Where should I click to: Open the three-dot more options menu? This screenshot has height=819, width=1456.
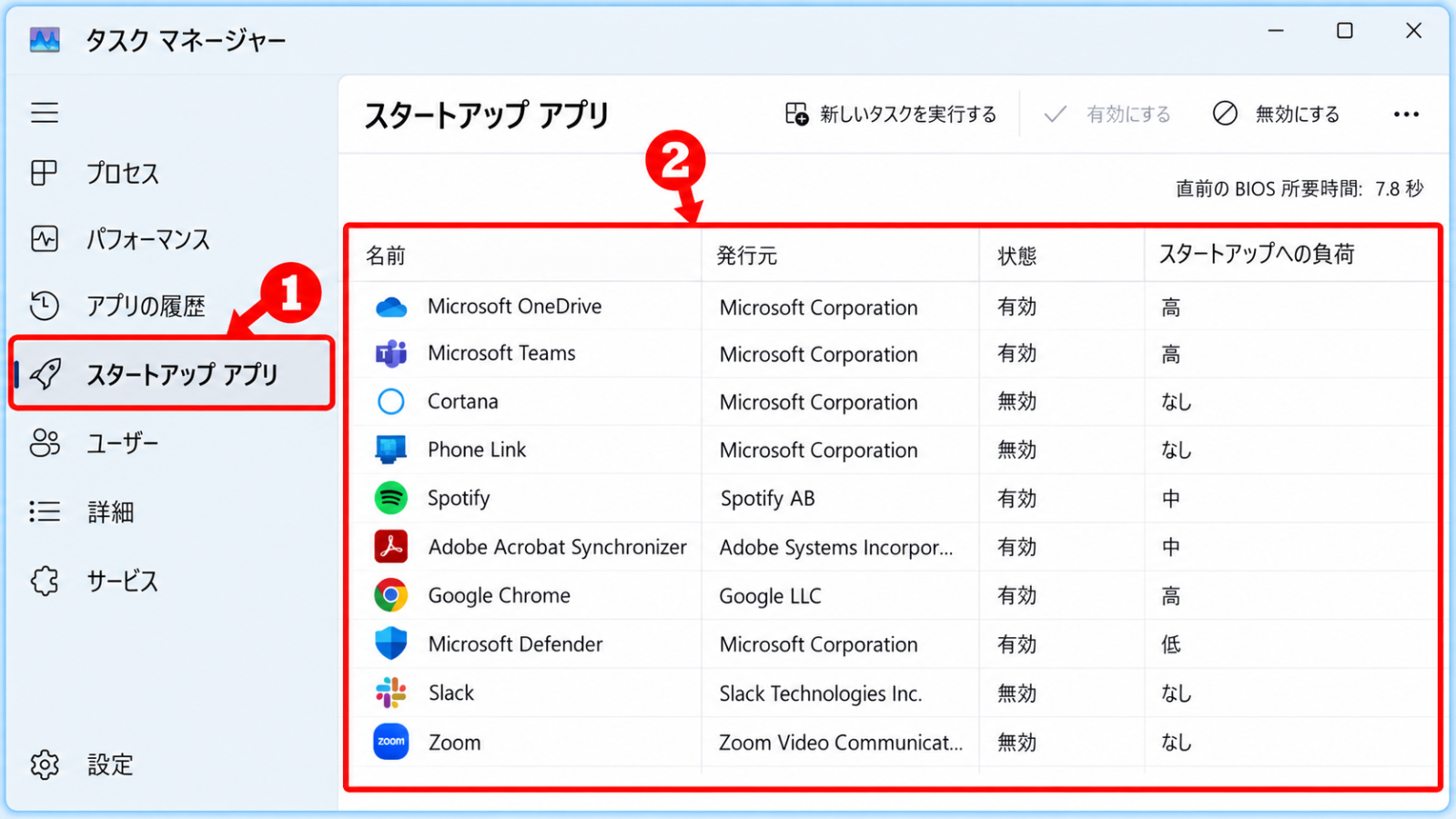coord(1406,114)
